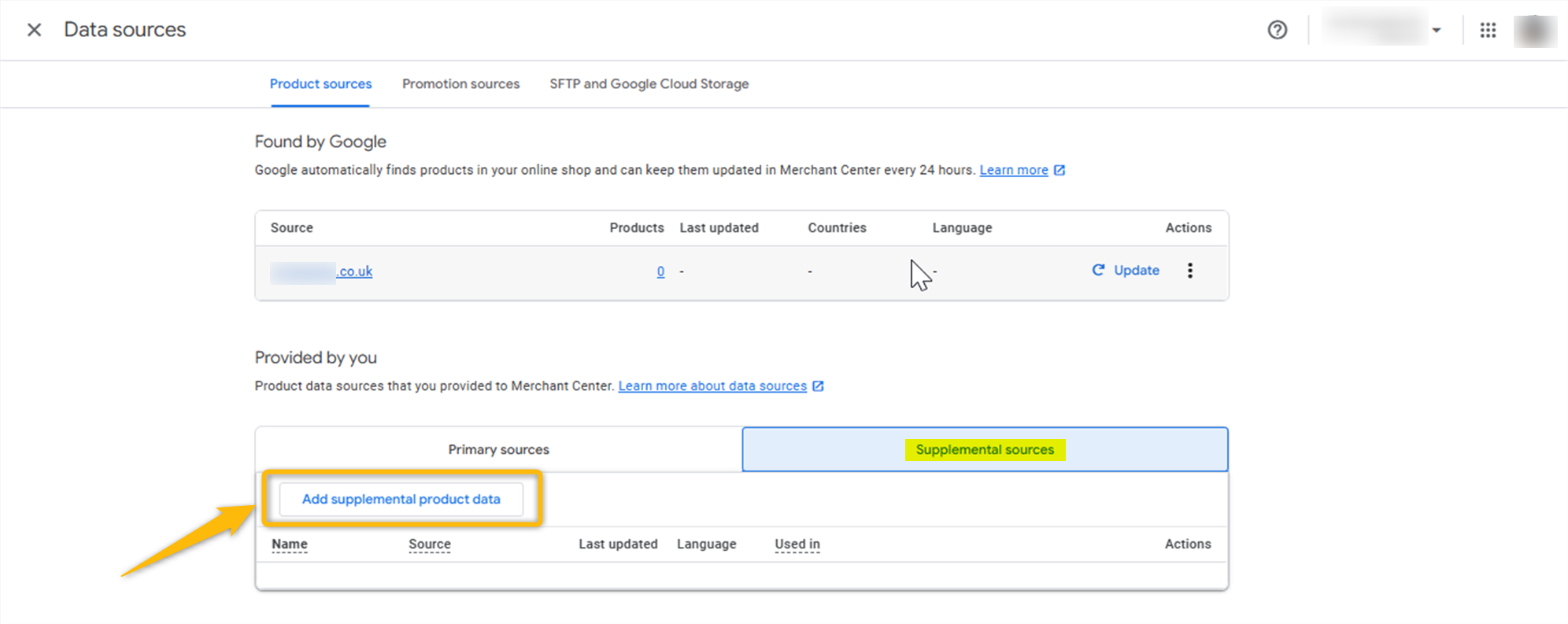Open the Google apps grid icon
This screenshot has height=624, width=1568.
point(1487,30)
